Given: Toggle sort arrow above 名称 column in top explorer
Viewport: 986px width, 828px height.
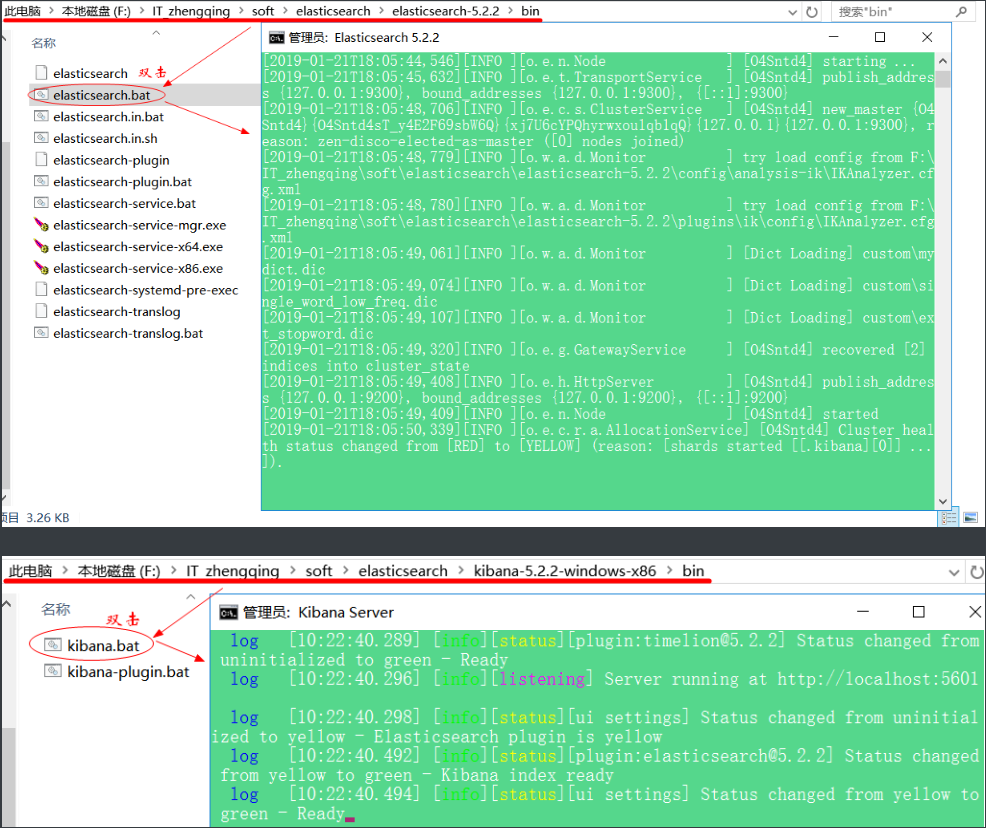Looking at the screenshot, I should click(157, 33).
